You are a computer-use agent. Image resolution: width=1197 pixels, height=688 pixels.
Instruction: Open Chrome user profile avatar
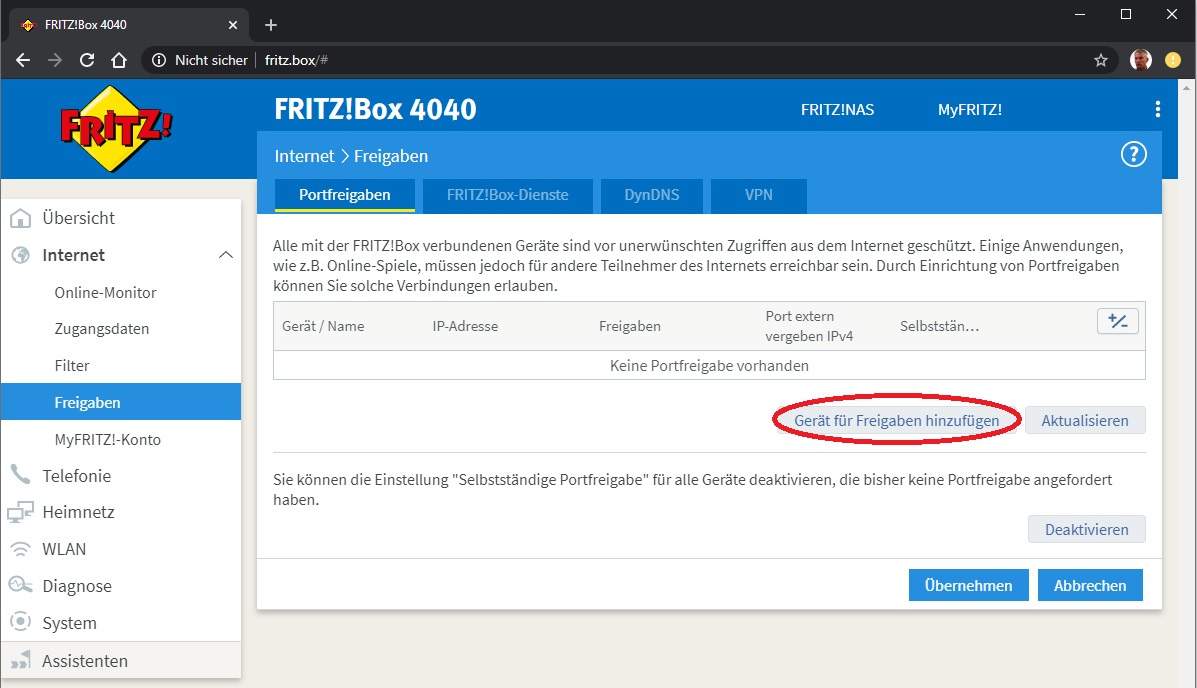1140,60
